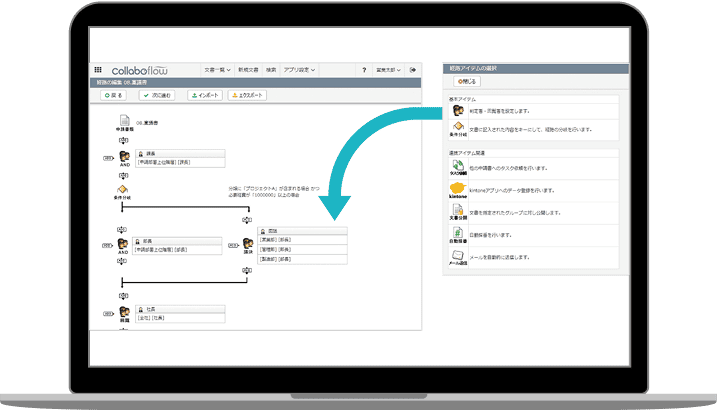Select the approver person icon in 基本アイテム
The width and height of the screenshot is (717, 410).
point(456,110)
